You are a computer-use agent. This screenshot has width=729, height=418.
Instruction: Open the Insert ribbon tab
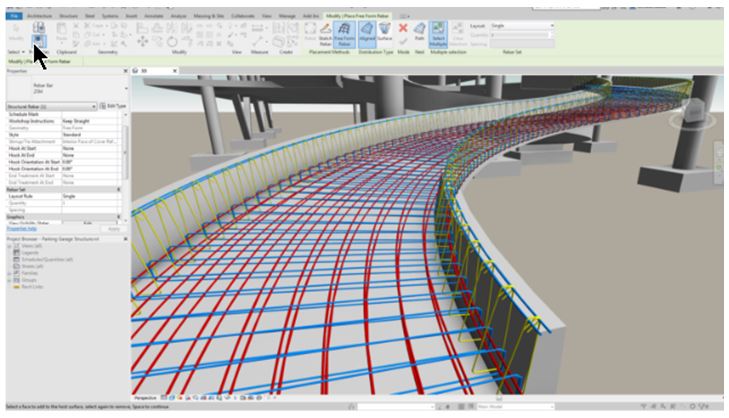click(132, 16)
